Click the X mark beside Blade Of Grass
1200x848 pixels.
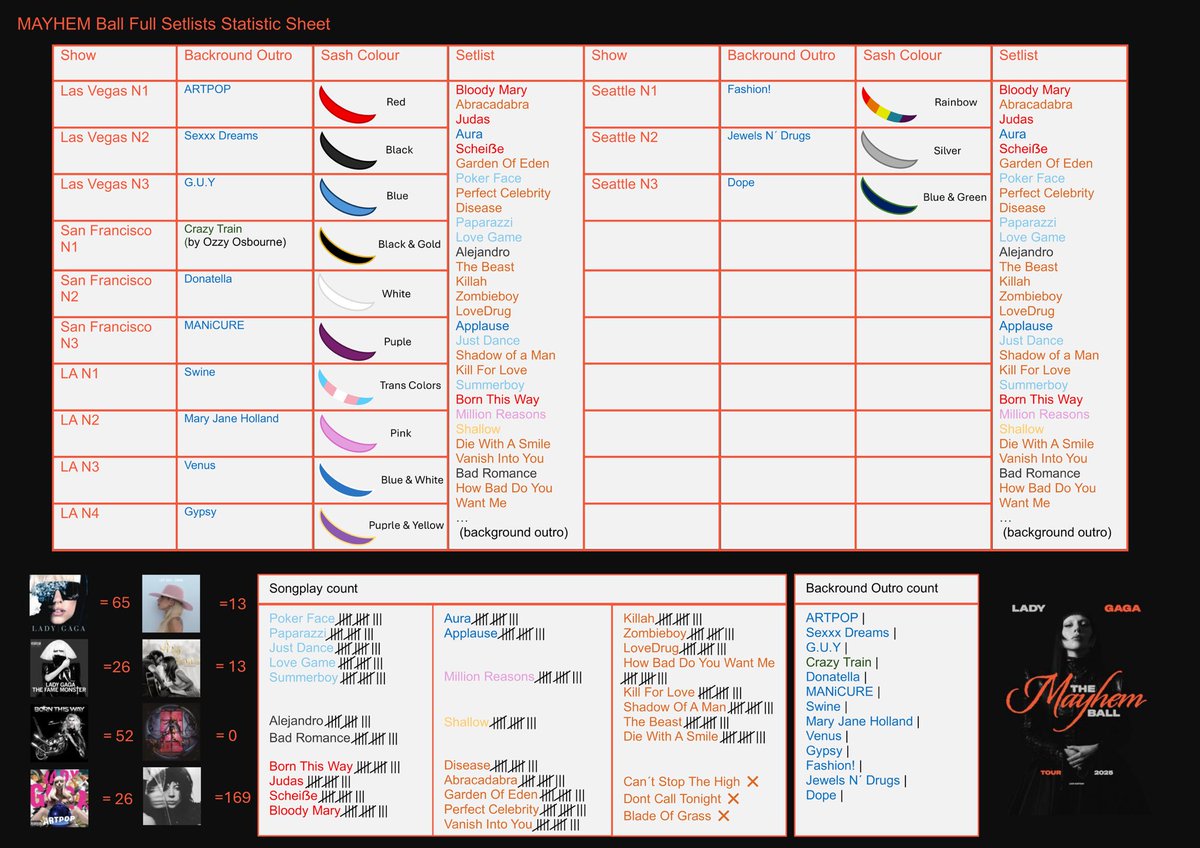(723, 816)
